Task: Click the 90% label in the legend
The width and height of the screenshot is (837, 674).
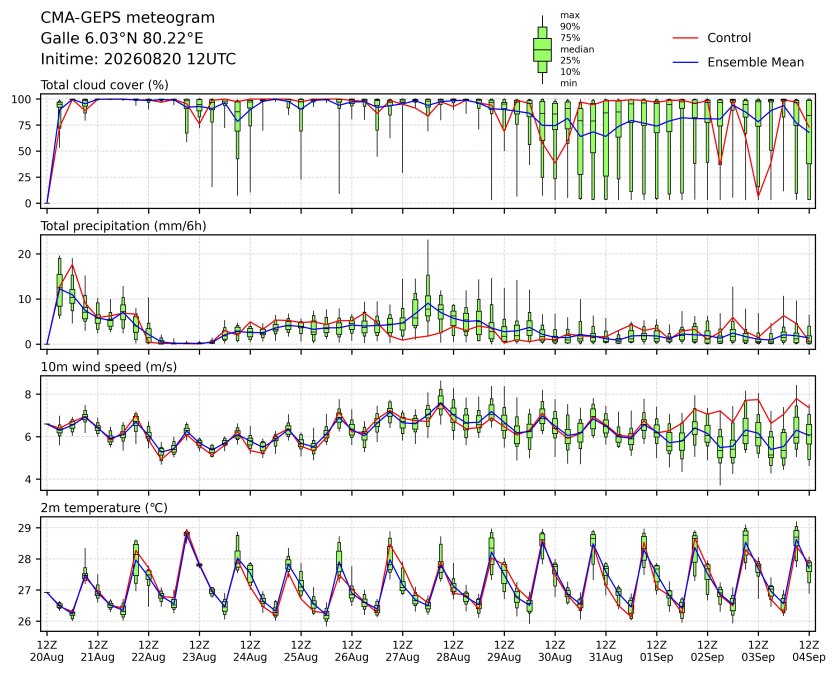Action: click(x=570, y=27)
